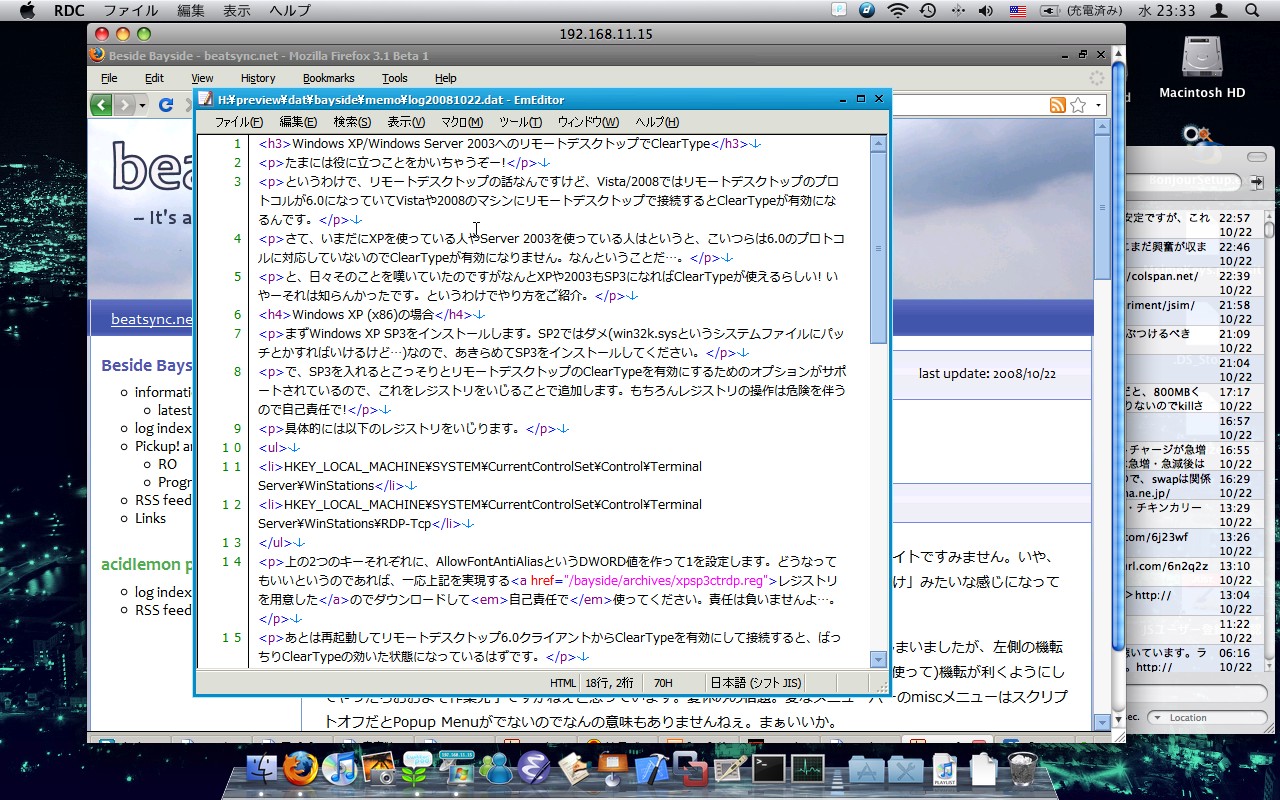This screenshot has width=1280, height=800.
Task: Bookmark page with the star icon
Action: [x=1078, y=105]
